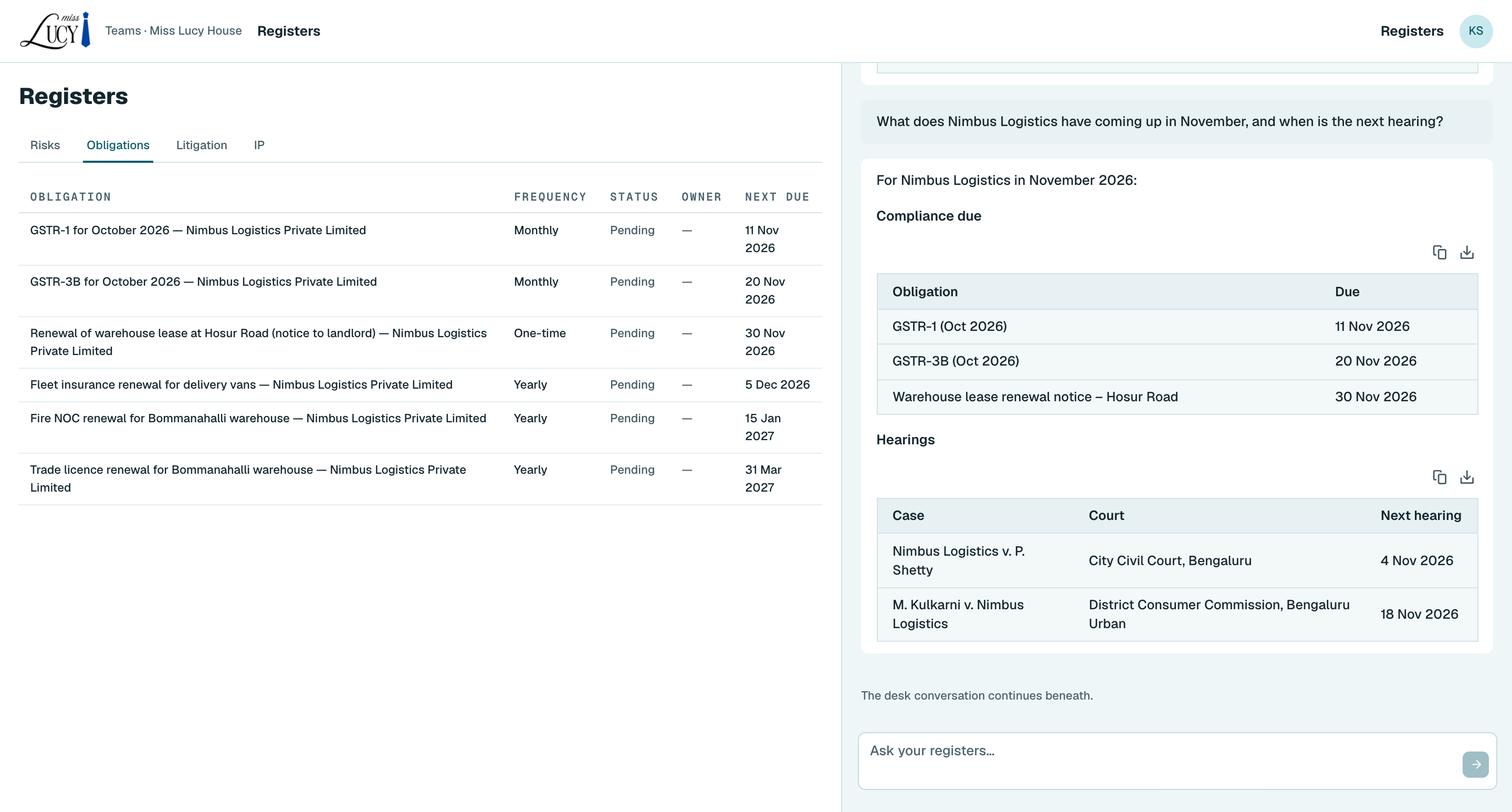Screen dimensions: 1512x812
Task: Open the Fleet insurance renewal obligation row
Action: (x=420, y=384)
